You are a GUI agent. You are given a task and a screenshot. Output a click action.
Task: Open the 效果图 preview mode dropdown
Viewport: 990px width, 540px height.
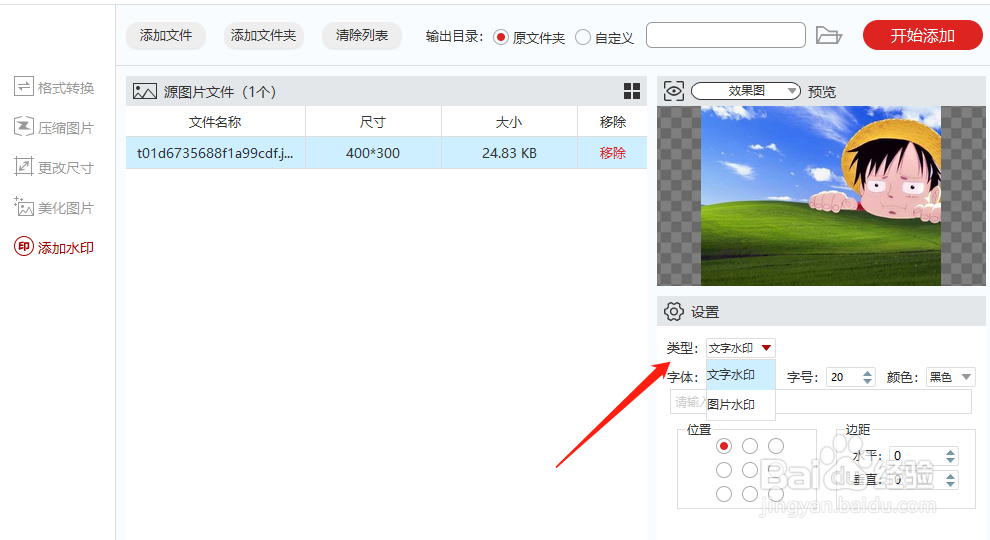click(746, 91)
